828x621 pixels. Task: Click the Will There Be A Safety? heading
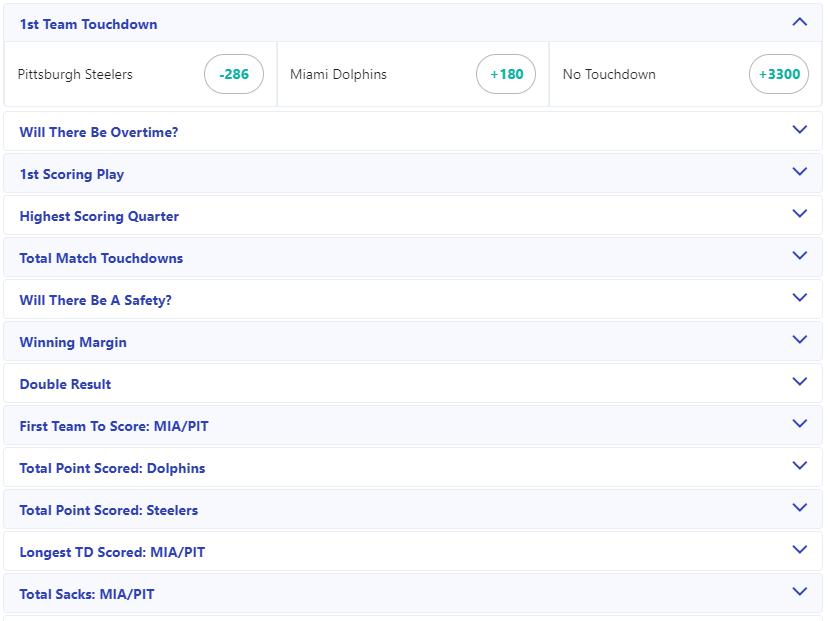[x=96, y=300]
